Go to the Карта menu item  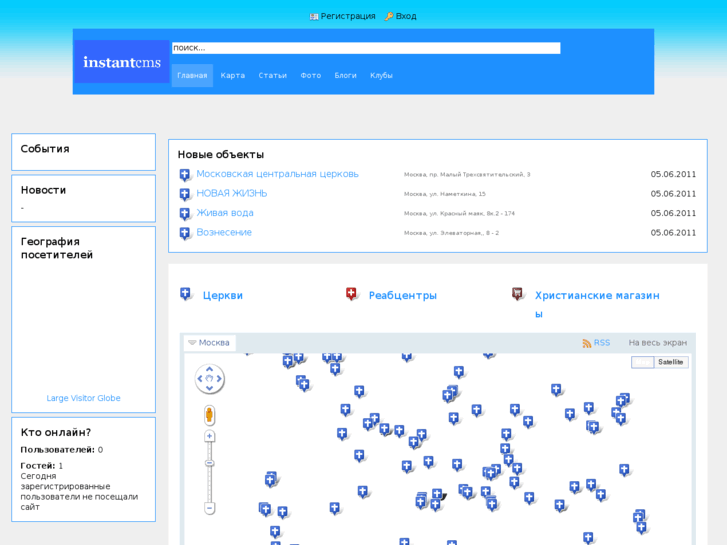click(x=233, y=76)
